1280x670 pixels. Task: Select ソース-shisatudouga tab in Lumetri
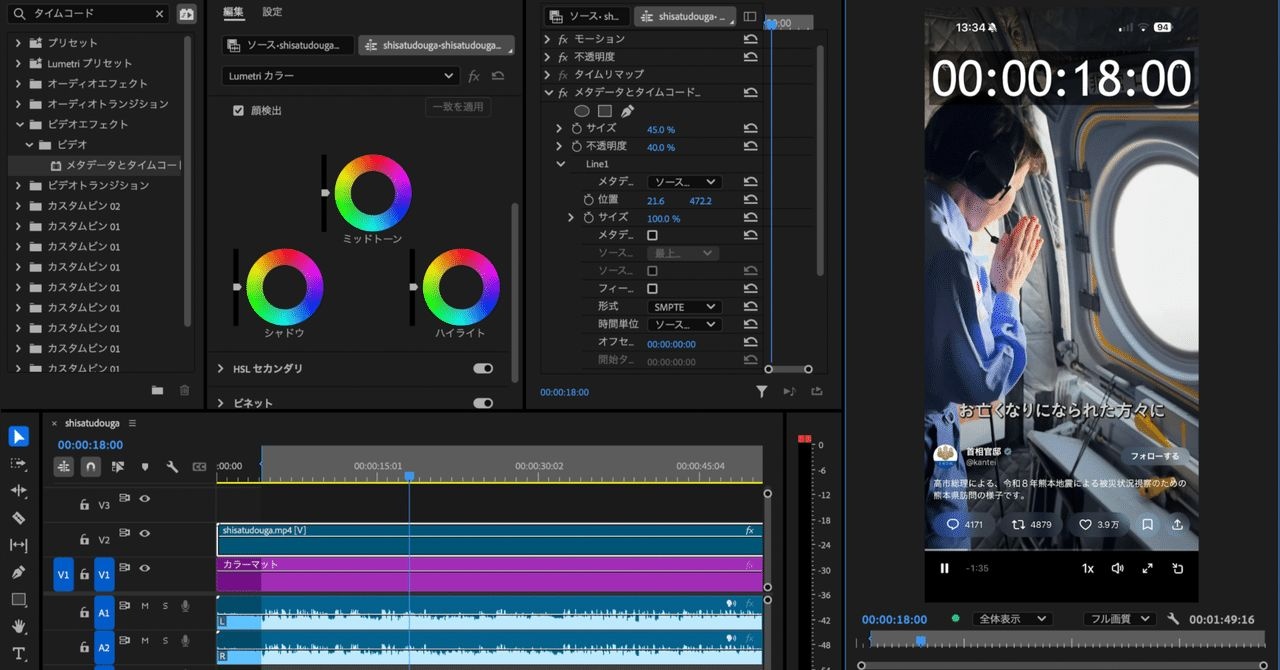288,45
